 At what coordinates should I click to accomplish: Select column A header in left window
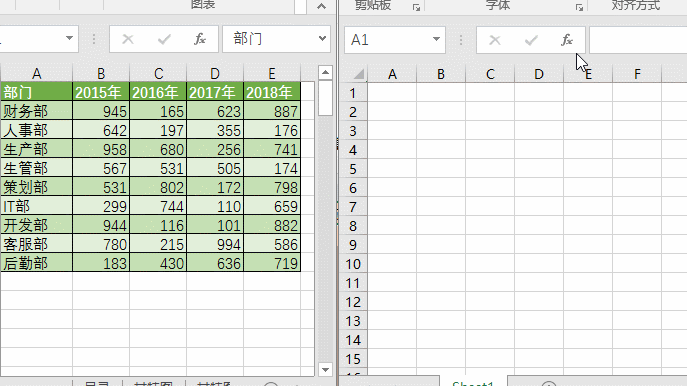(x=36, y=73)
